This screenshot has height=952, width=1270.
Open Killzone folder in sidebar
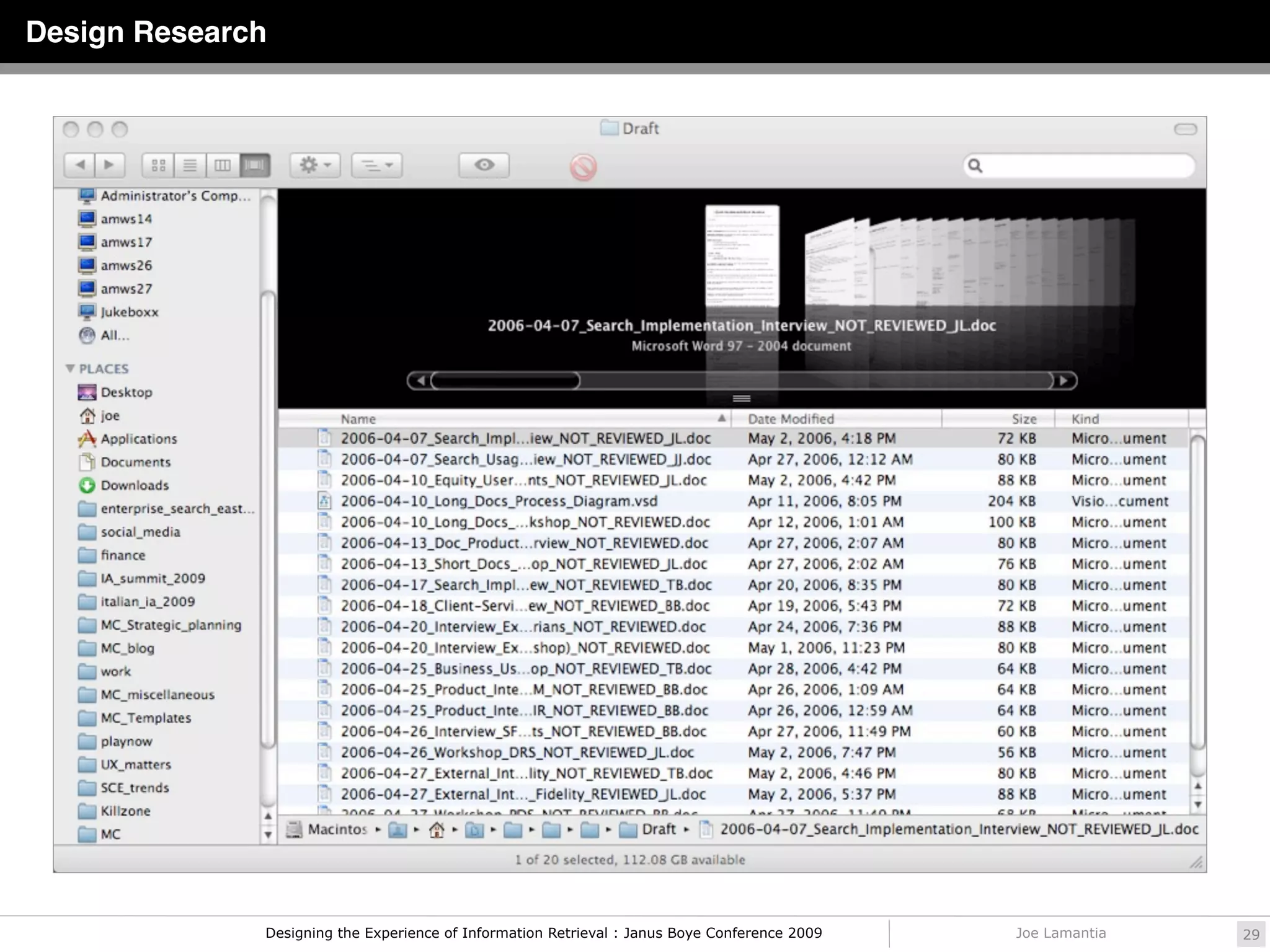[x=115, y=811]
